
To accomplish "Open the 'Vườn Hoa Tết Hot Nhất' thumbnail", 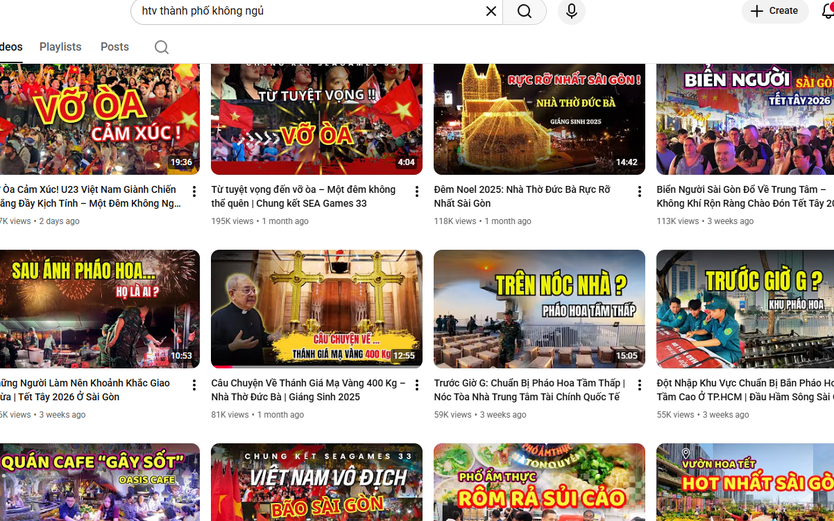I will coord(745,482).
